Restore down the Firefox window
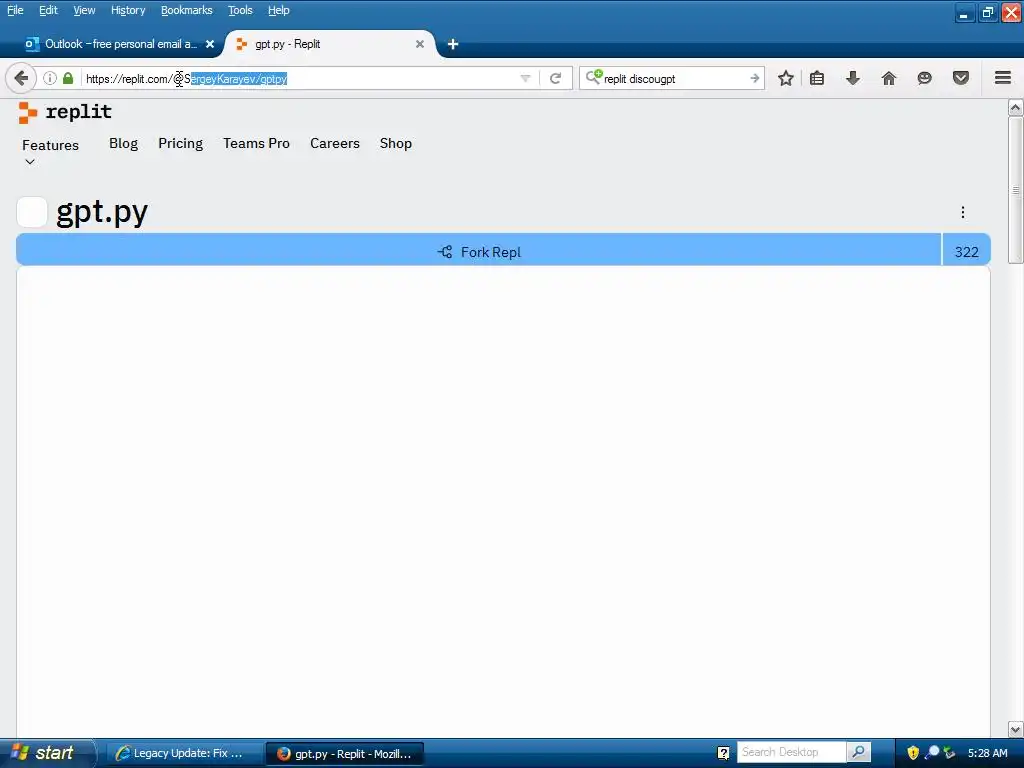The image size is (1024, 768). coord(987,12)
